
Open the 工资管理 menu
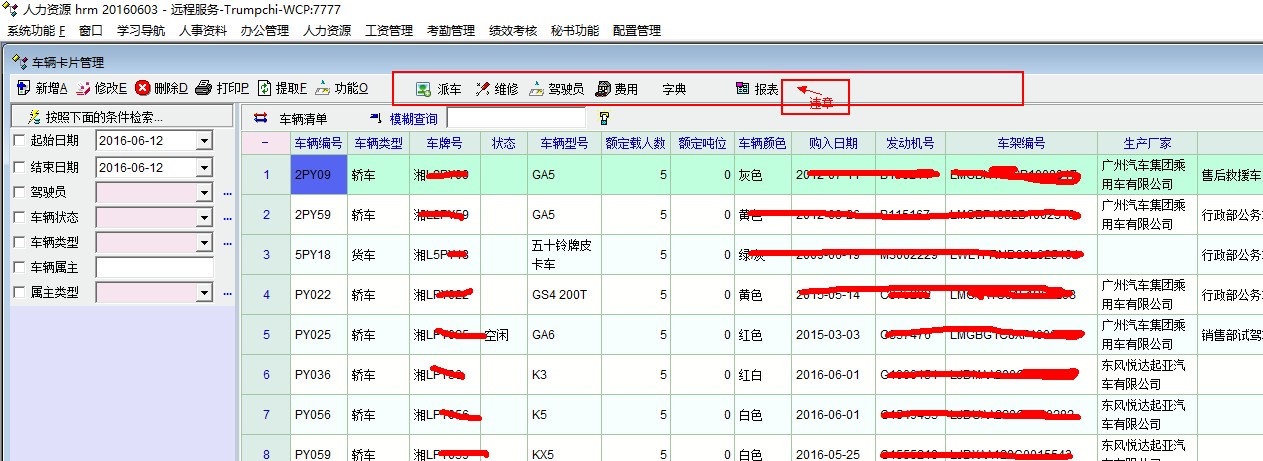point(389,31)
